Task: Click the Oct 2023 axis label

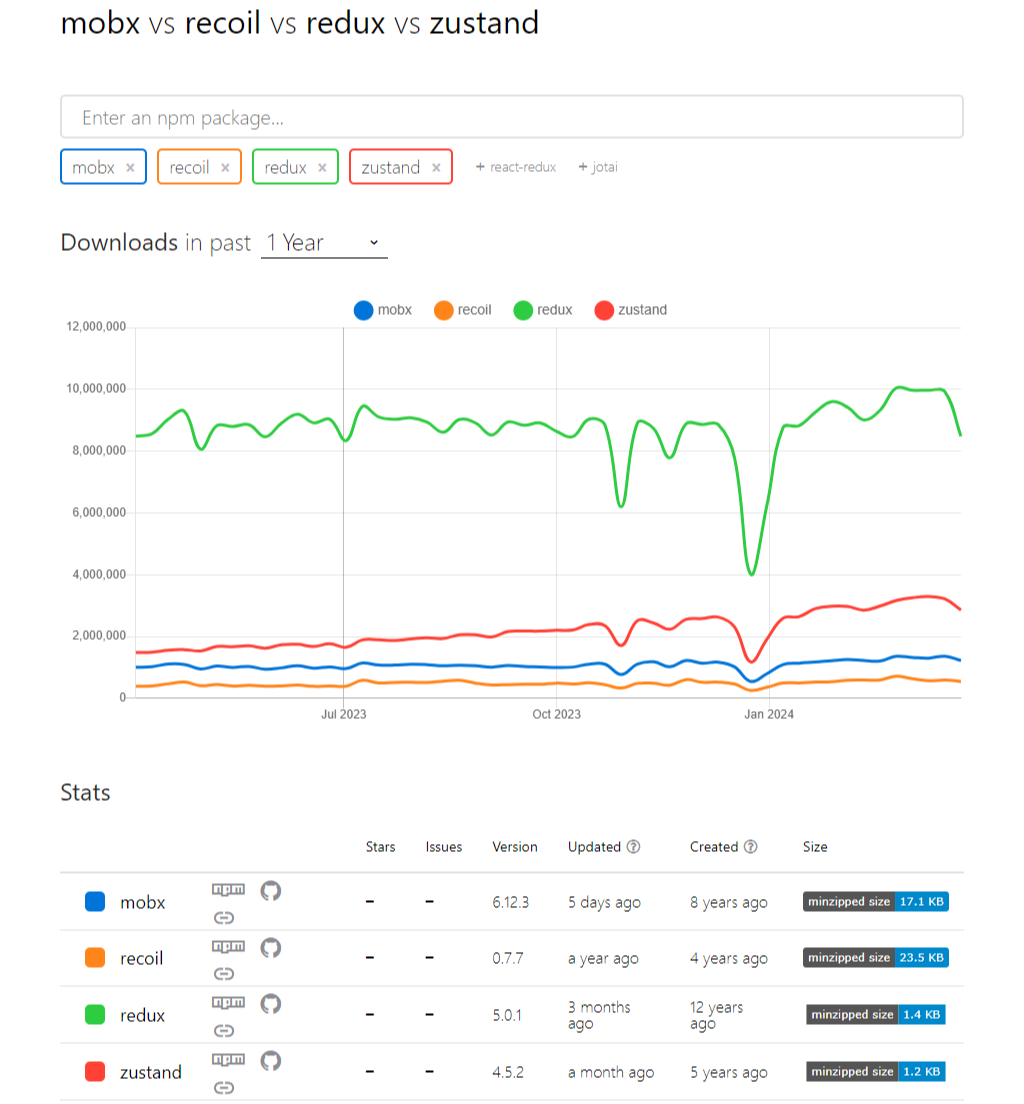Action: click(556, 714)
